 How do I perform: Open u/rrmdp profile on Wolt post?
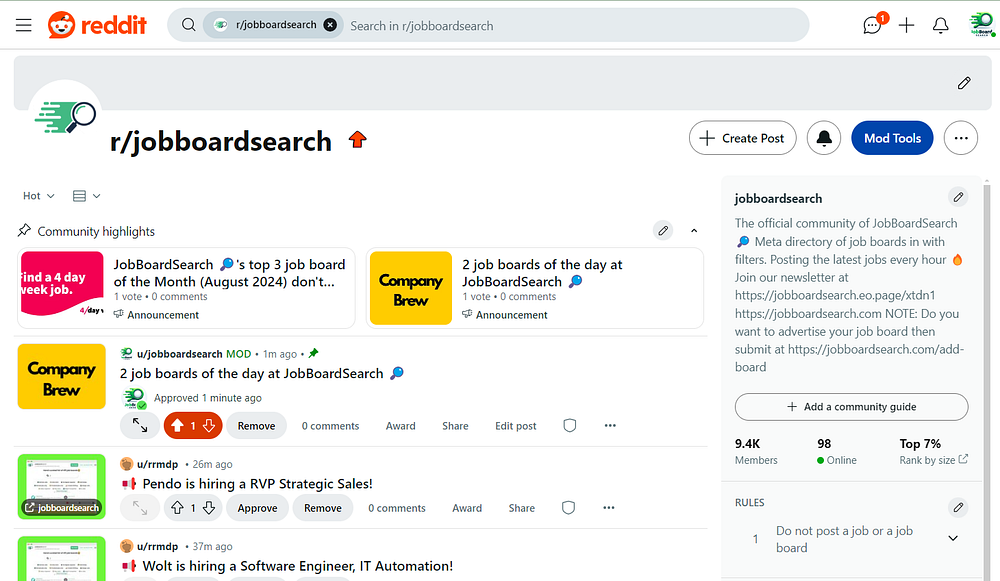tap(157, 546)
